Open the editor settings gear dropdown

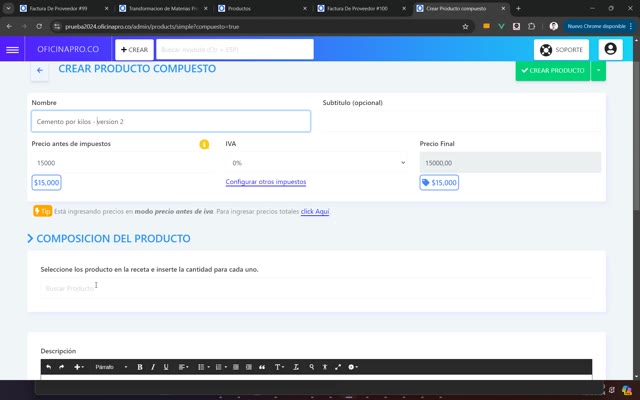click(353, 367)
